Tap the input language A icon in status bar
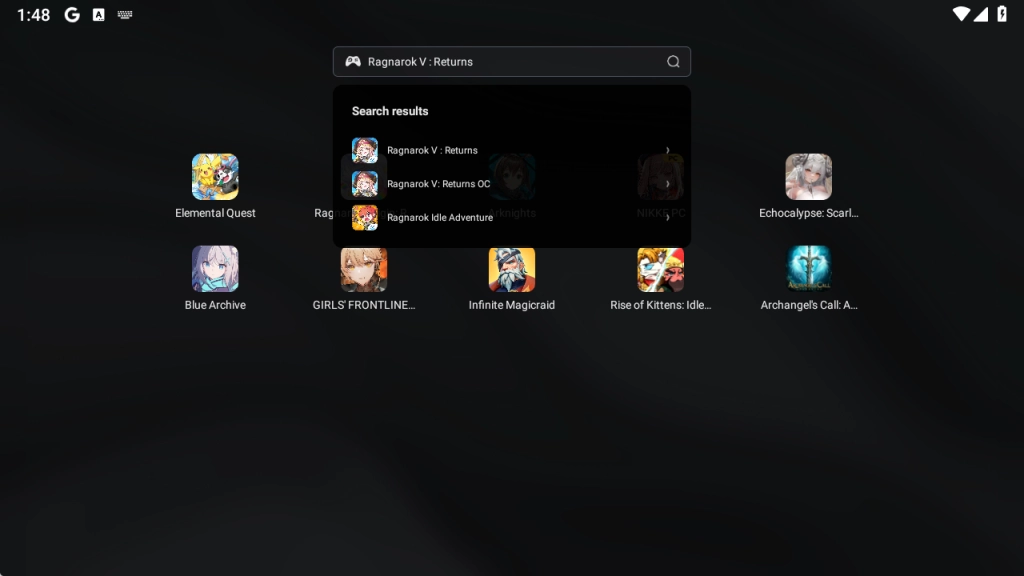 (x=99, y=14)
